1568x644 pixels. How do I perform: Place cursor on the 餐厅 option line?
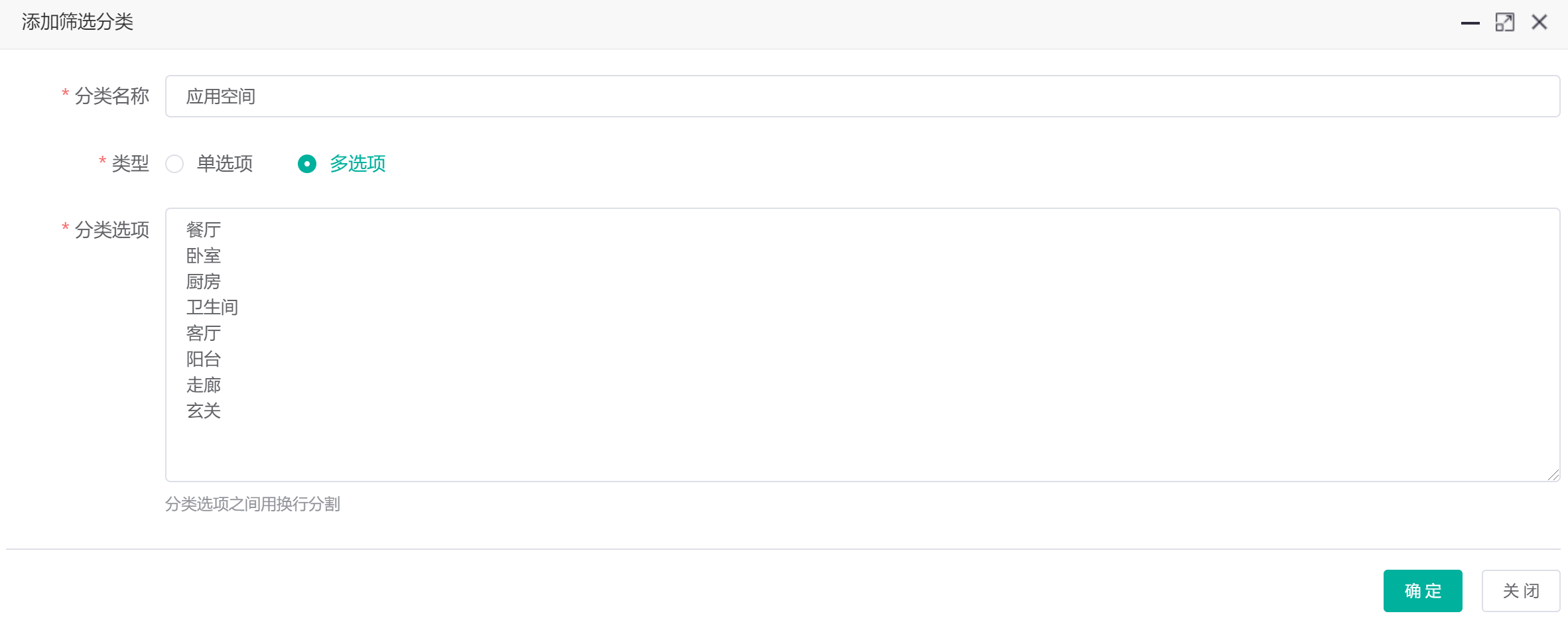(x=204, y=230)
